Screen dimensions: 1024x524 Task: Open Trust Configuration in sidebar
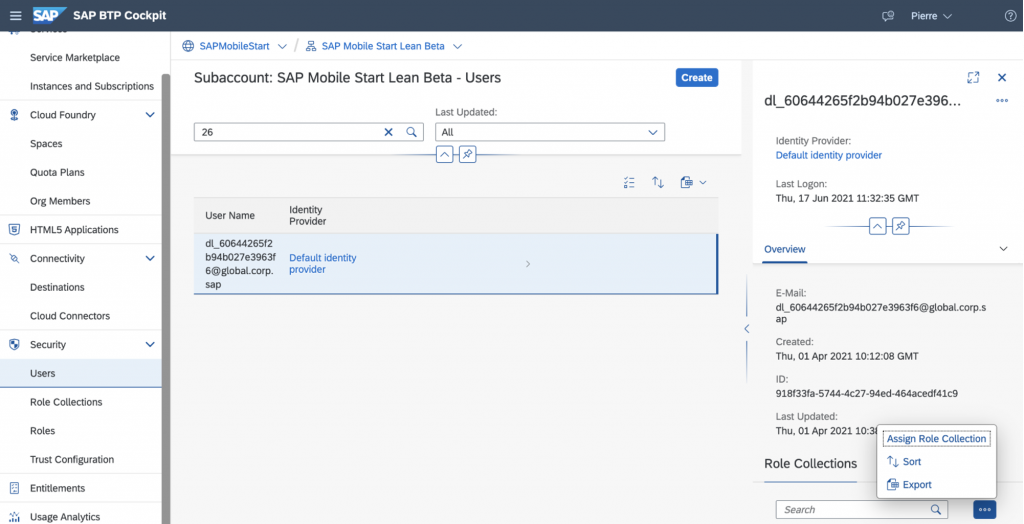[72, 459]
